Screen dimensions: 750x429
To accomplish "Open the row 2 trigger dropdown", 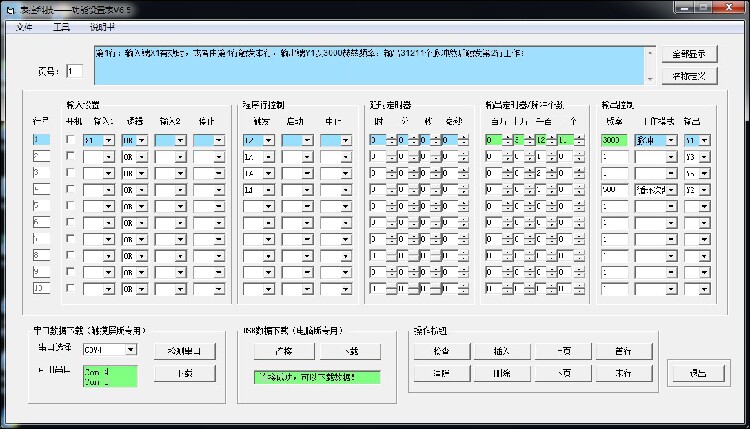I will pos(268,157).
